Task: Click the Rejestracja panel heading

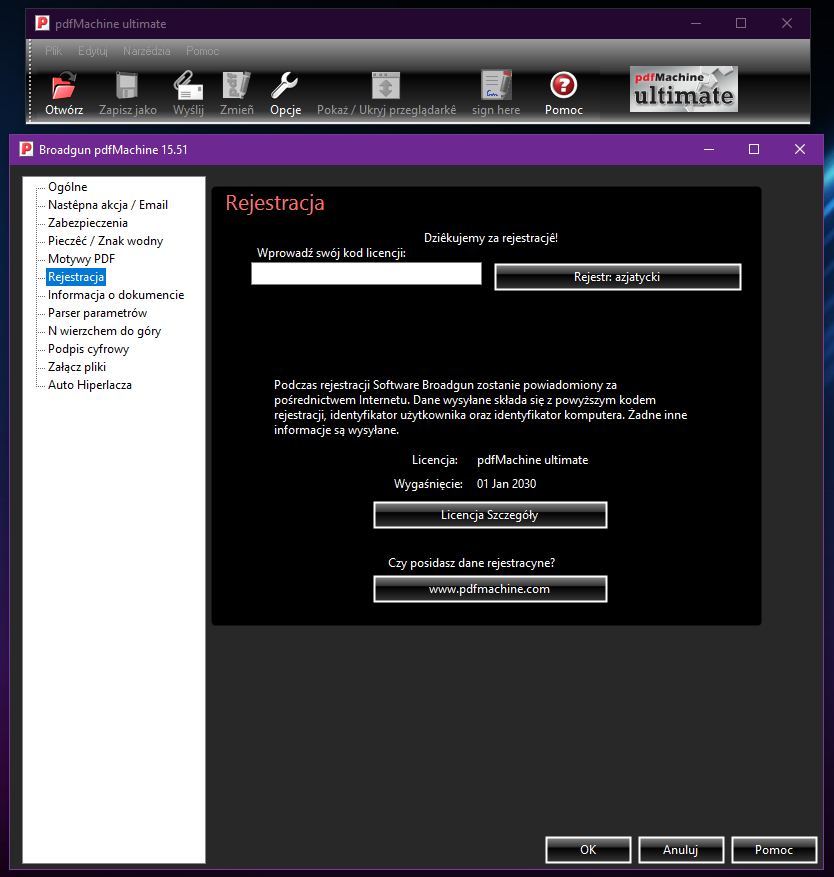Action: coord(275,202)
